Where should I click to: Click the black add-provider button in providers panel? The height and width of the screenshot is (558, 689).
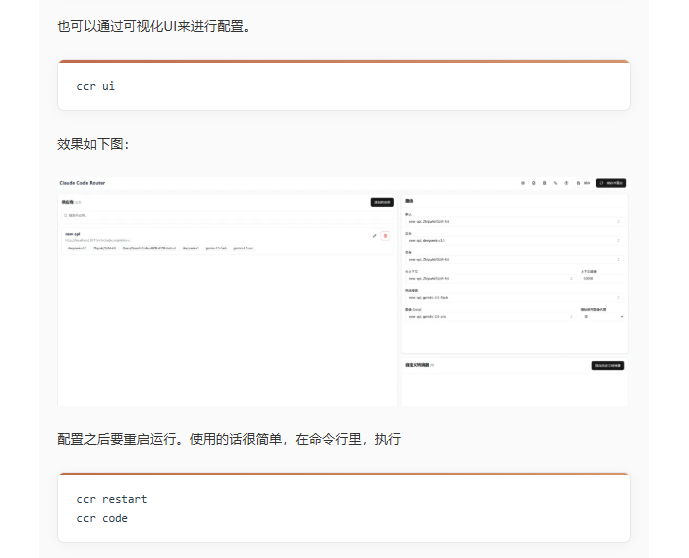382,203
